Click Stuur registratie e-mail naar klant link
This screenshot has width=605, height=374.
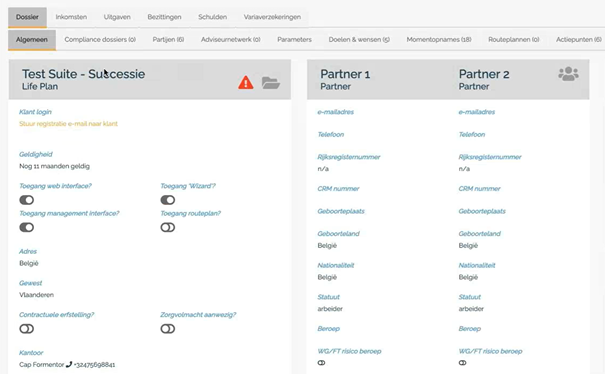tap(68, 124)
